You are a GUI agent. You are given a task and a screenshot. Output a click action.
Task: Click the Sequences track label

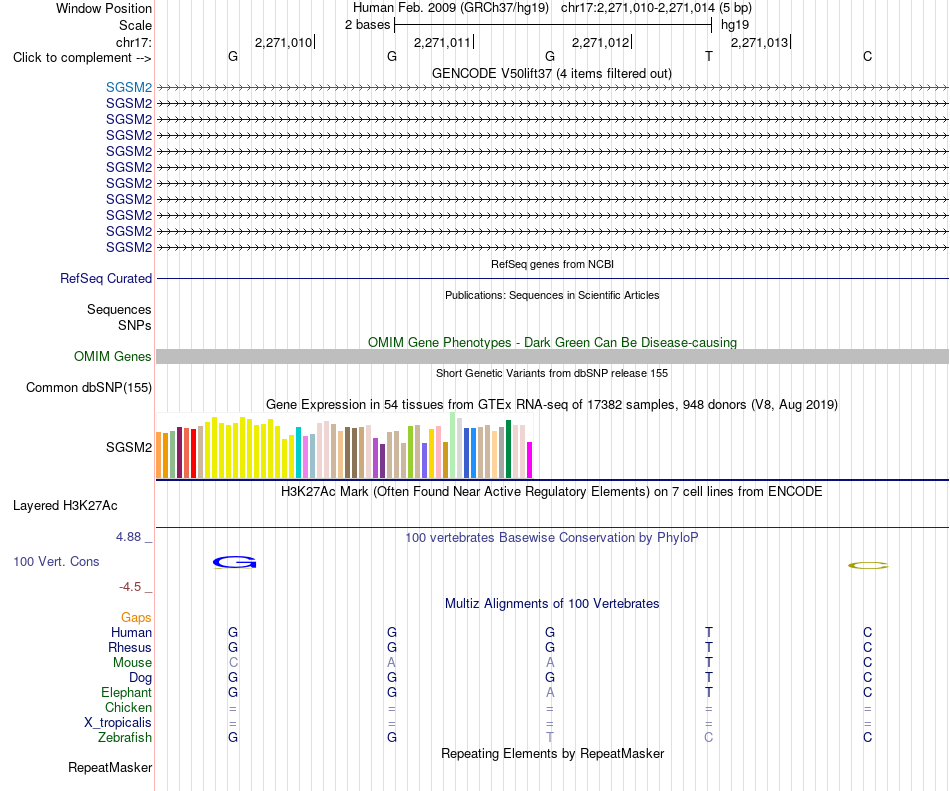[119, 309]
